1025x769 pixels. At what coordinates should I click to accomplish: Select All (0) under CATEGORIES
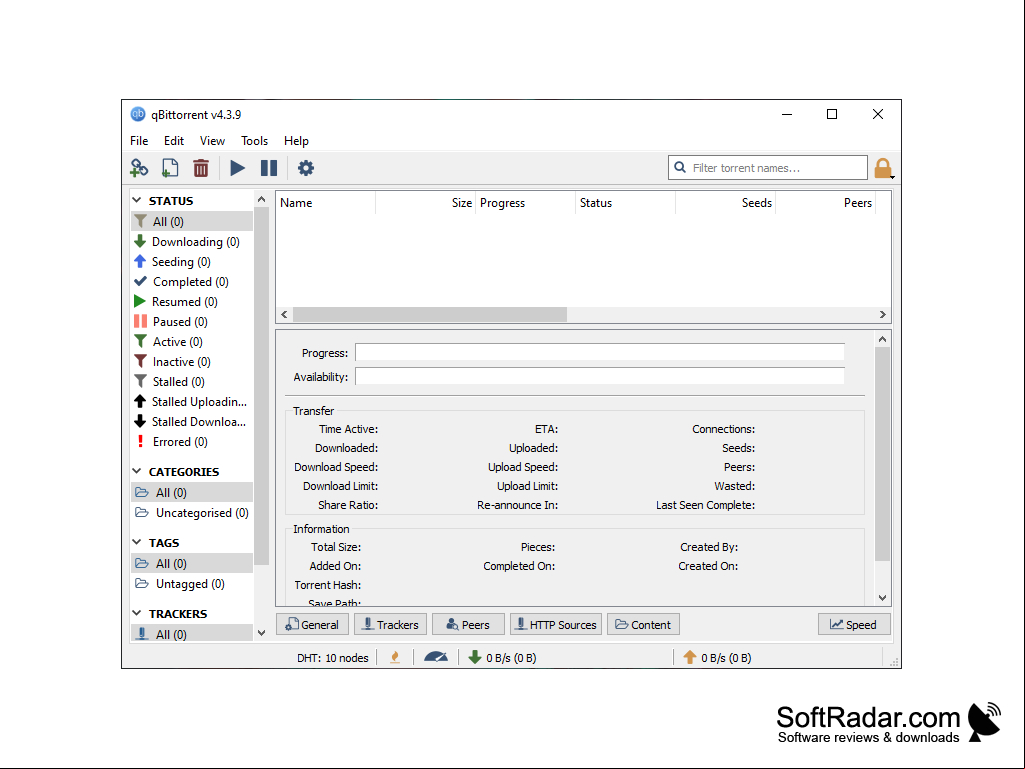[192, 492]
